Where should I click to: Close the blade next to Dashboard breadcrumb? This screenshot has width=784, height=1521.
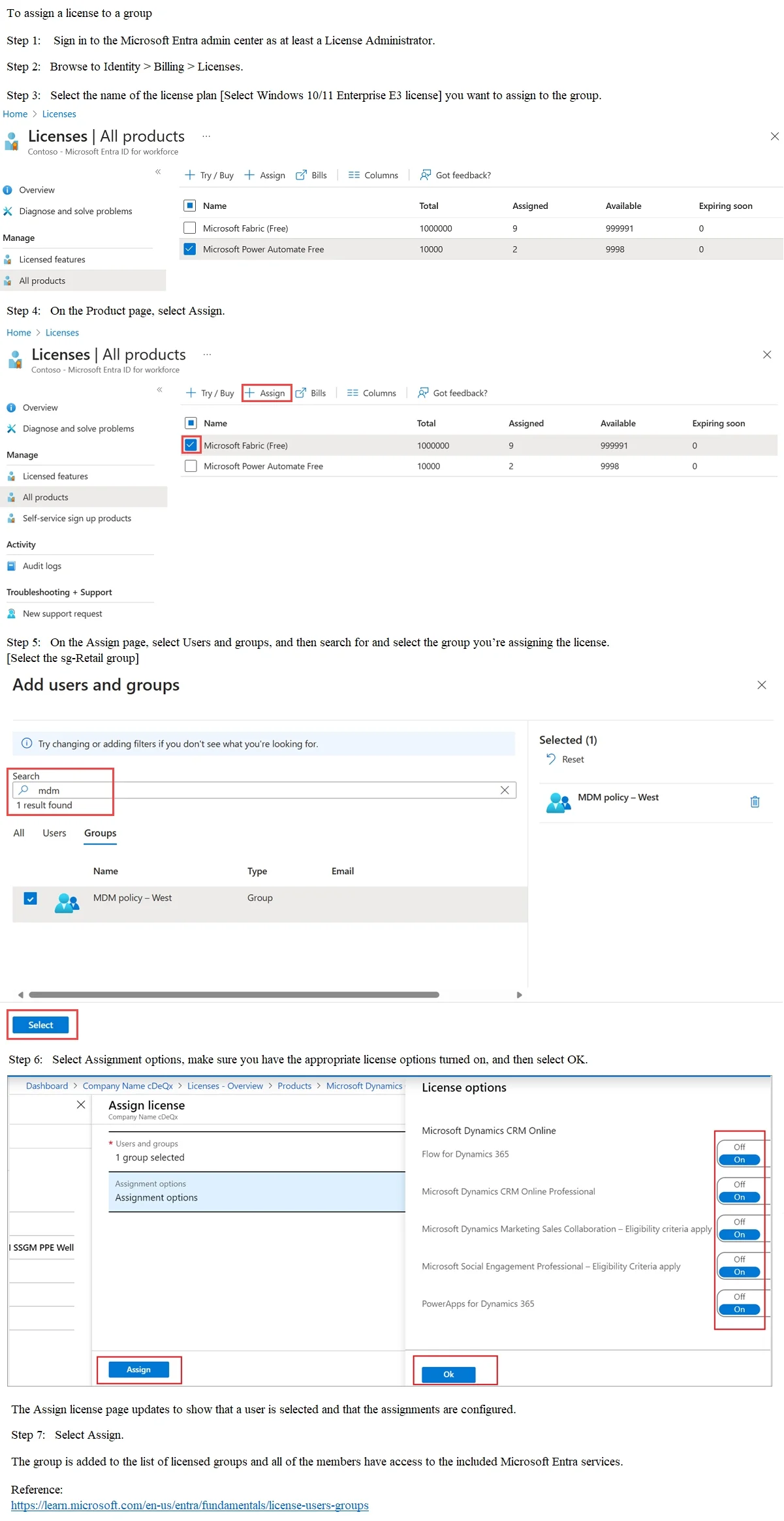click(81, 1105)
